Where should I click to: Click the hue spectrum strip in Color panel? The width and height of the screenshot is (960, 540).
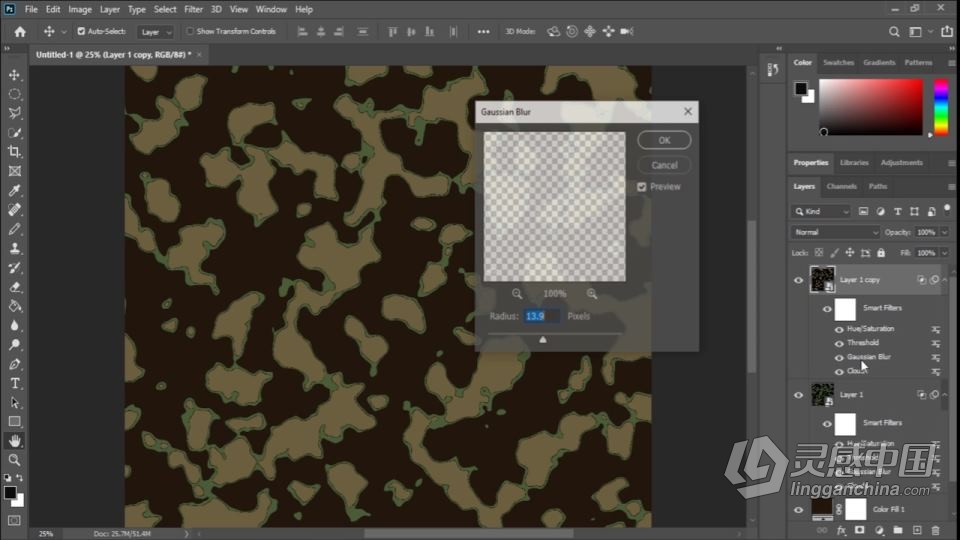[941, 107]
